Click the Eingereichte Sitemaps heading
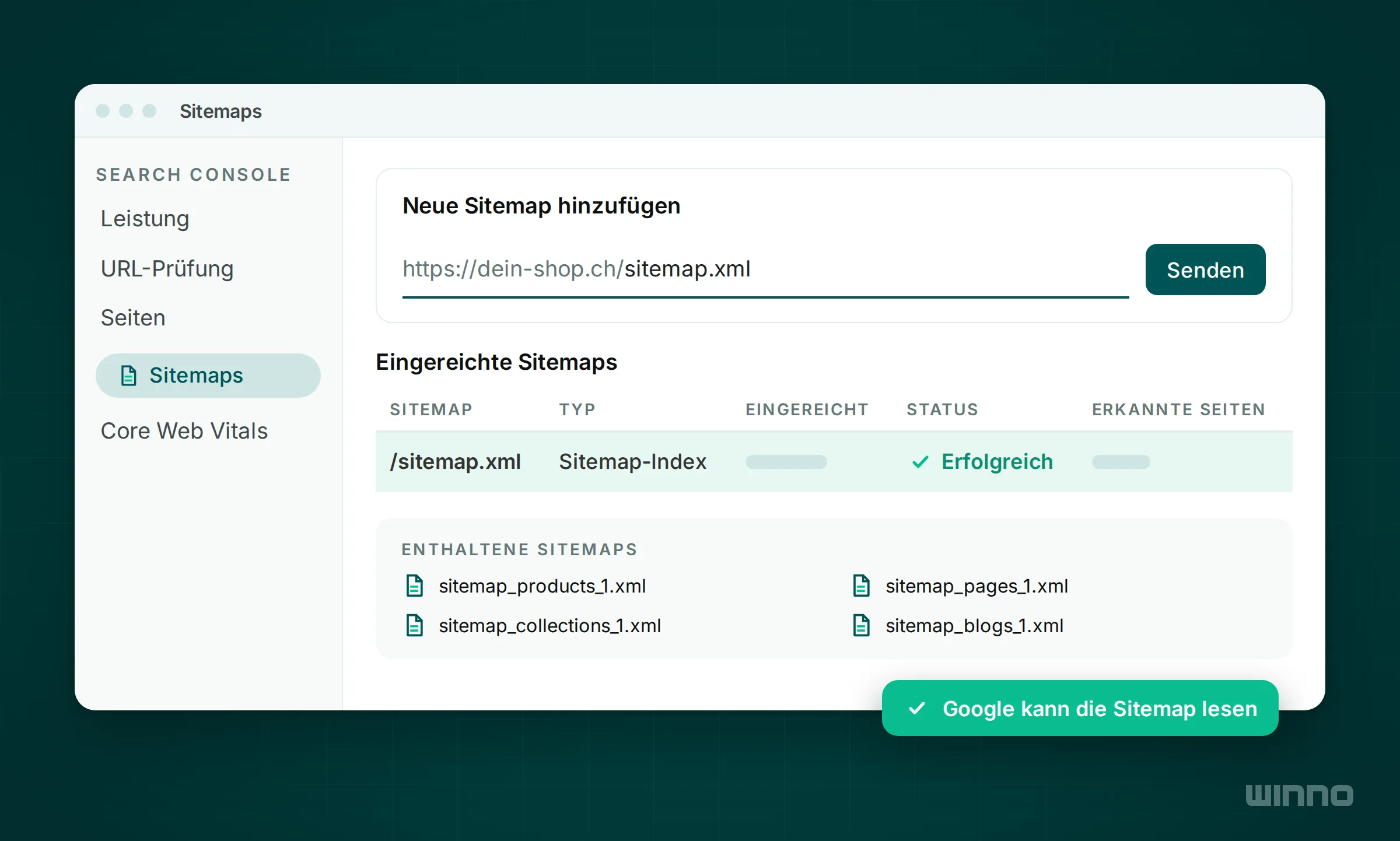 click(496, 362)
